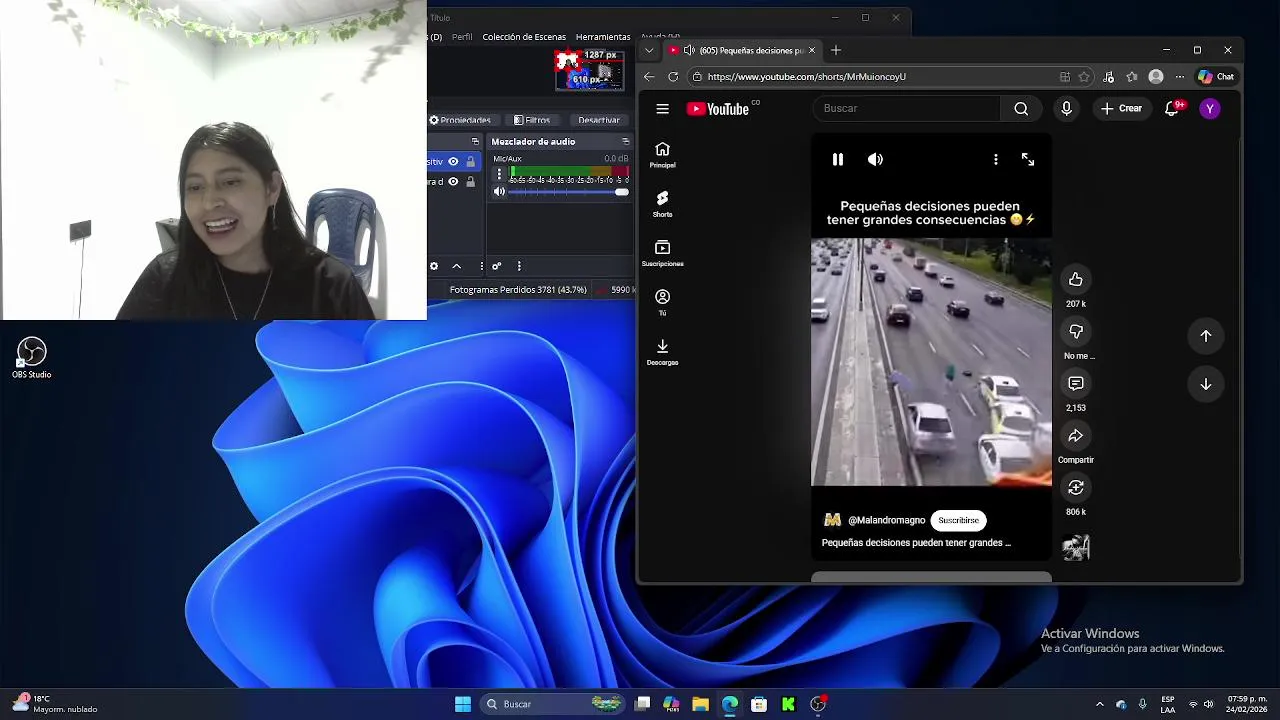Open Perfil menu in OBS
The height and width of the screenshot is (720, 1280).
click(462, 37)
